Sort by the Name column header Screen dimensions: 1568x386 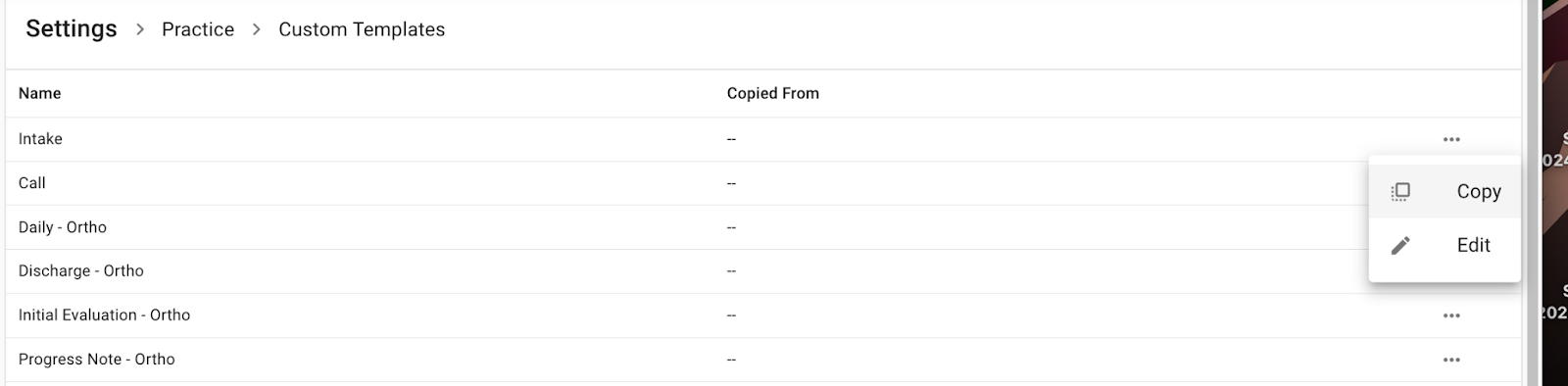click(40, 93)
